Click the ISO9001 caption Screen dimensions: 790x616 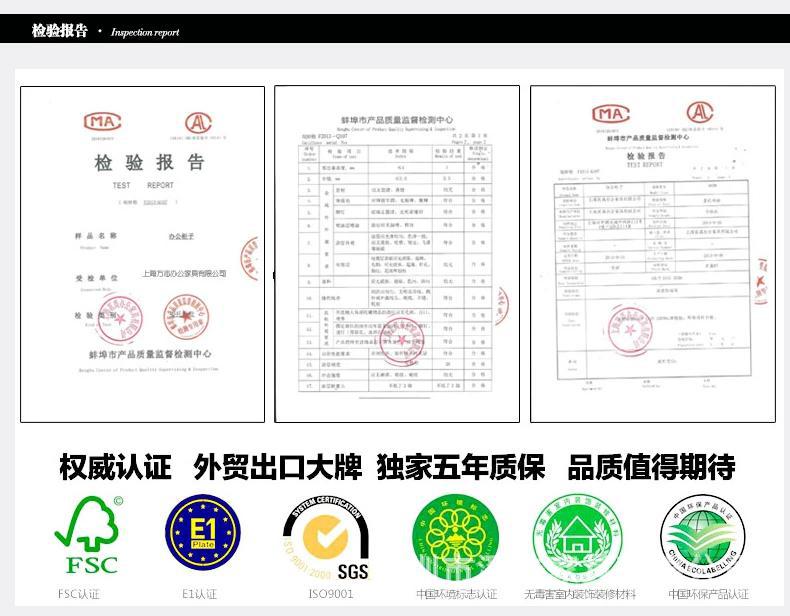pos(331,594)
